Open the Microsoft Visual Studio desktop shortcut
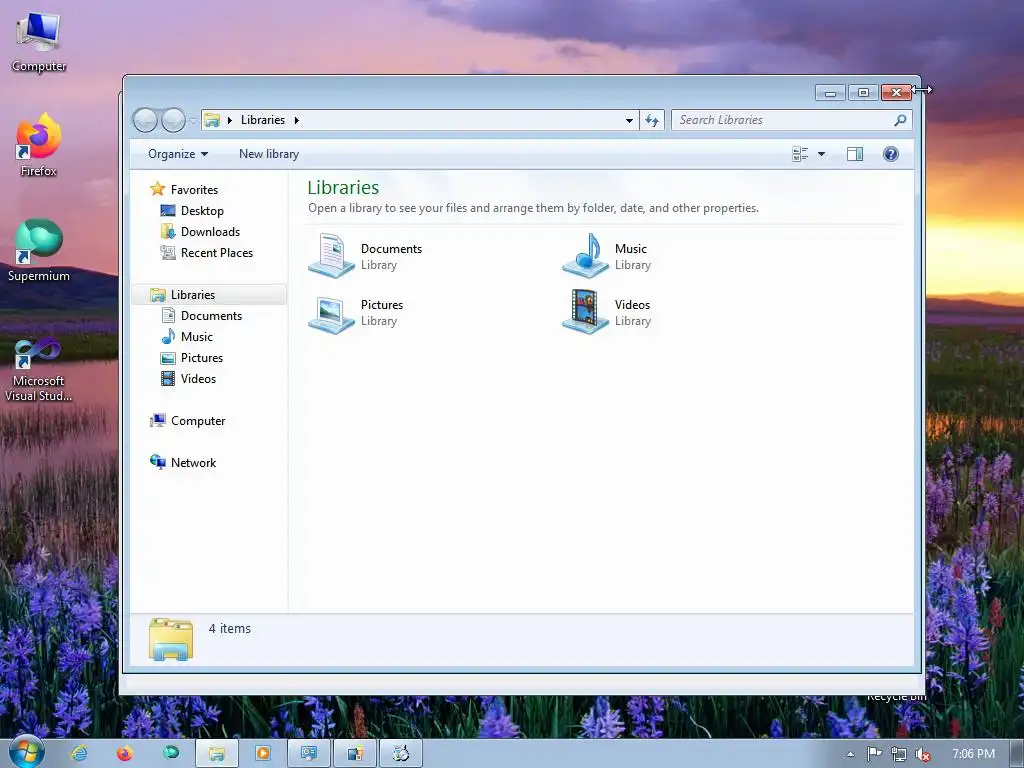The height and width of the screenshot is (768, 1024). [x=39, y=370]
